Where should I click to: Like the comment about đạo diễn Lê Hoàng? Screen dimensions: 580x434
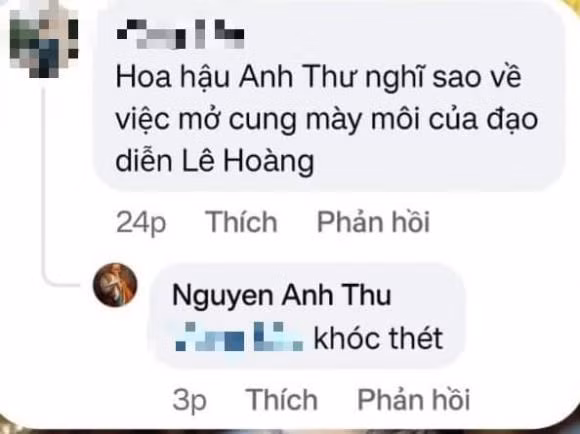pos(241,222)
